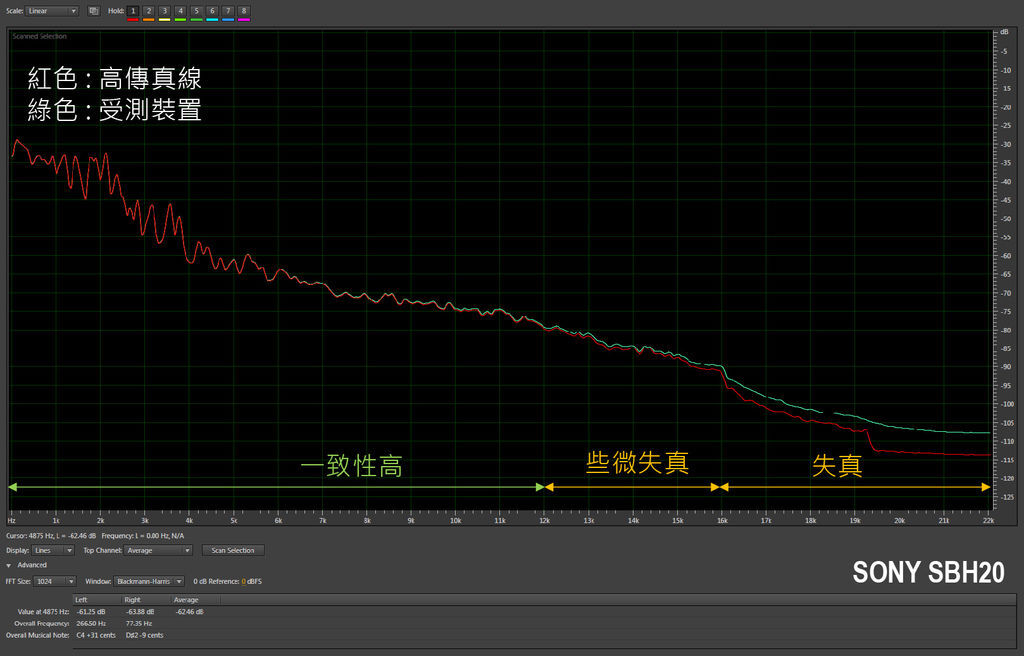Collapse the Advanced section triangle
This screenshot has height=656, width=1024.
9,565
